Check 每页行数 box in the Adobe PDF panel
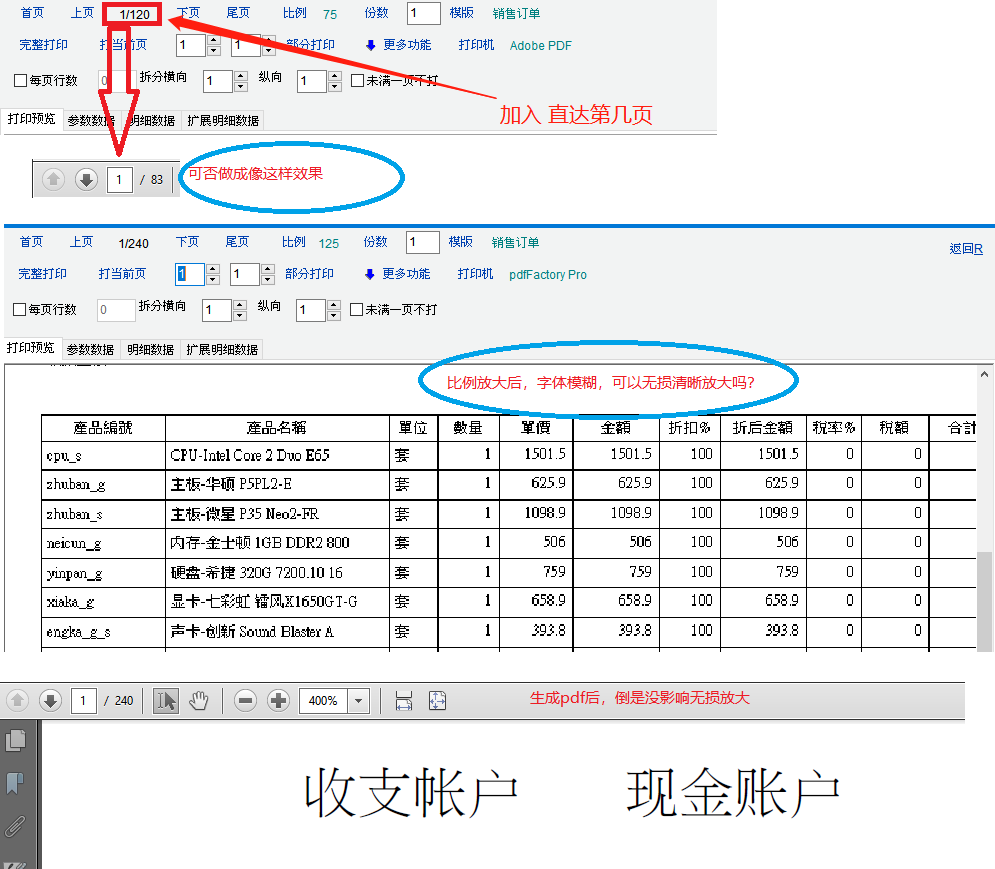The image size is (995, 869). pyautogui.click(x=21, y=81)
